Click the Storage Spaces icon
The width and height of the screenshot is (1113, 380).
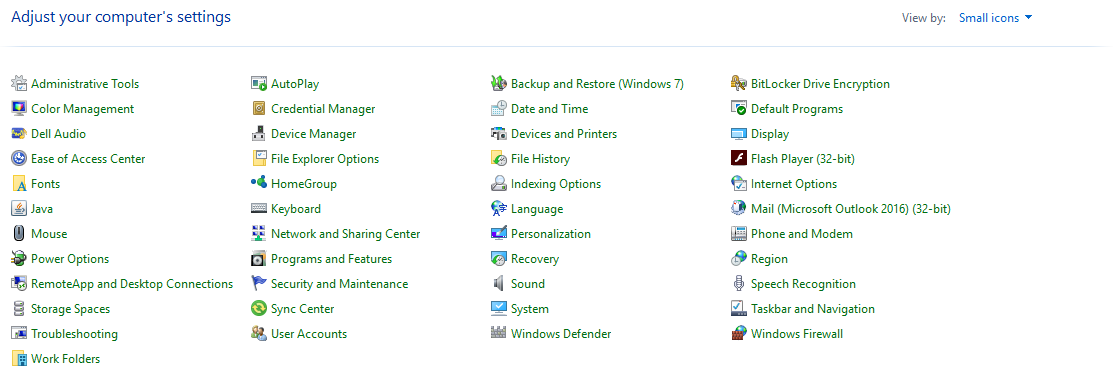(x=19, y=309)
